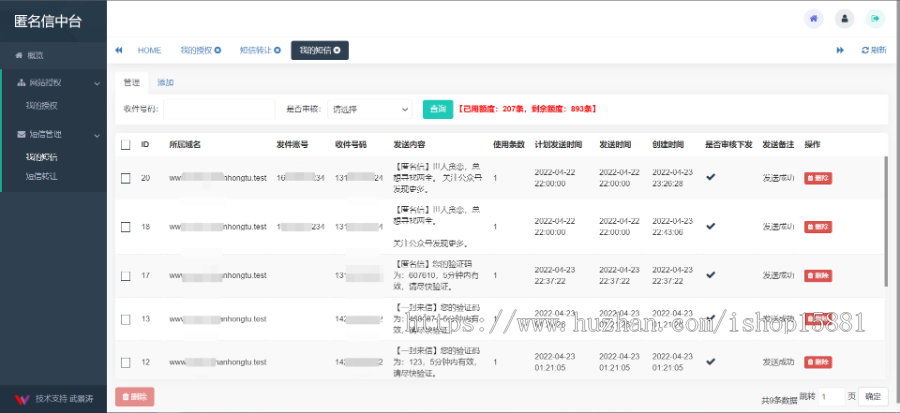The image size is (900, 413).
Task: Click the 概览 overview item in sidebar
Action: (x=34, y=55)
